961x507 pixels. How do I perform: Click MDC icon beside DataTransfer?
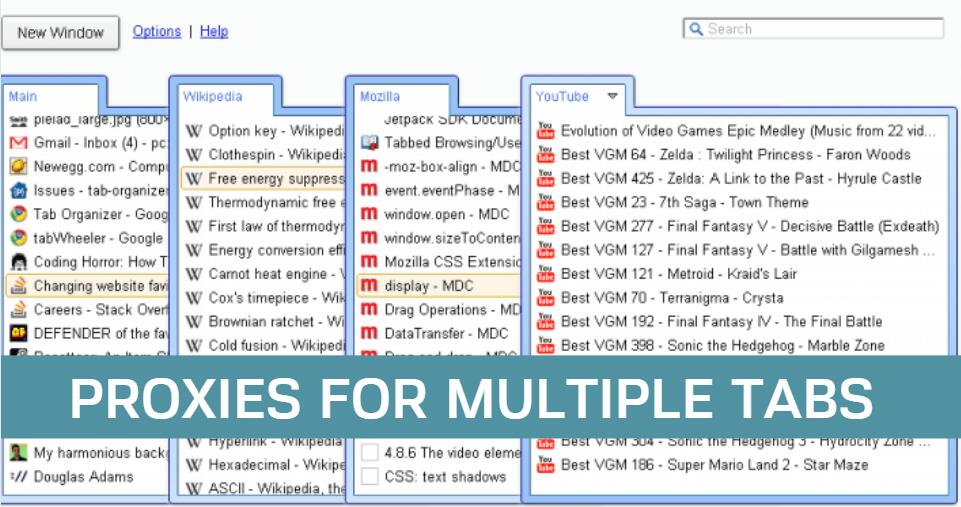pyautogui.click(x=370, y=334)
